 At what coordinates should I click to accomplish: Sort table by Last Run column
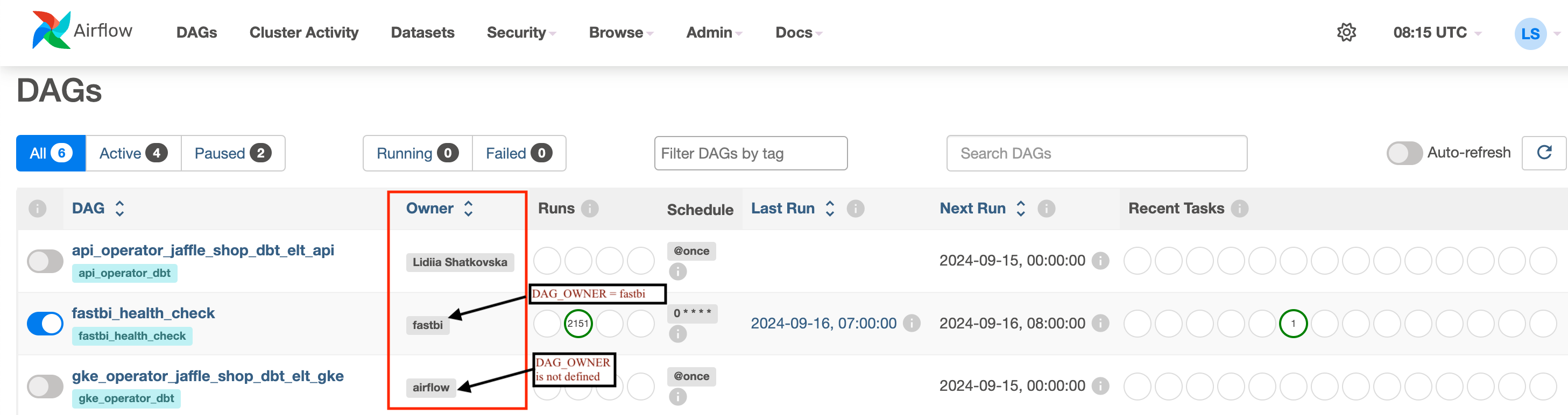[793, 208]
